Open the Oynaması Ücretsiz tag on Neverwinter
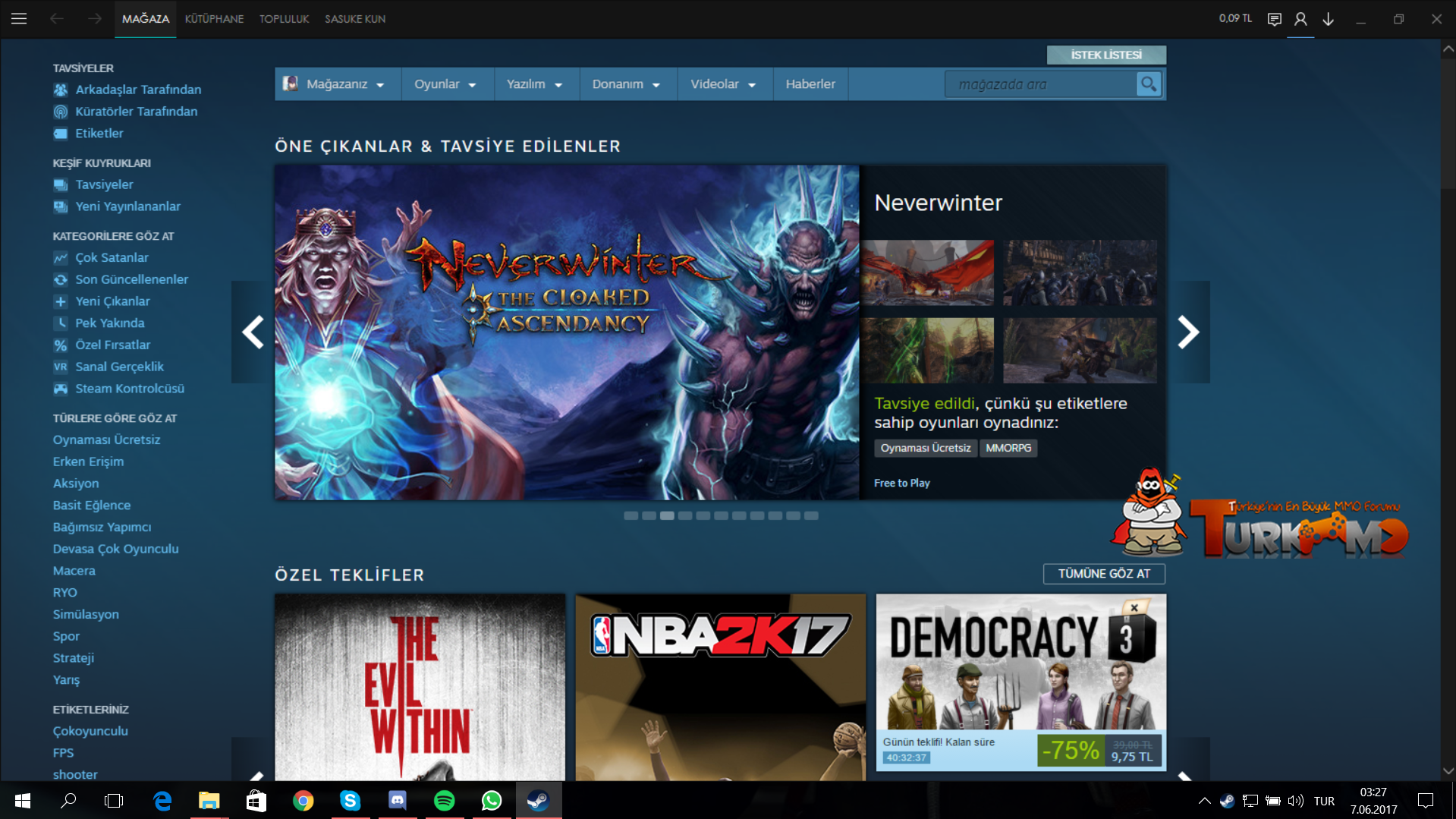Image resolution: width=1456 pixels, height=819 pixels. 926,448
